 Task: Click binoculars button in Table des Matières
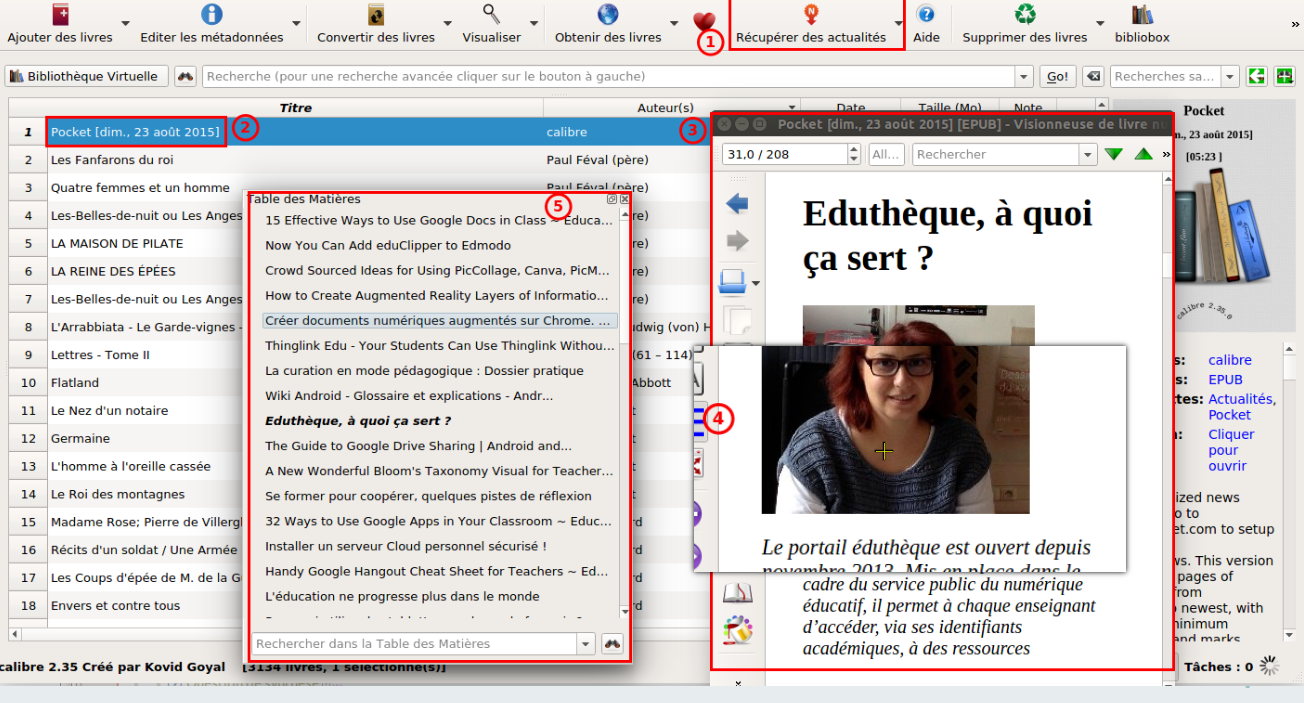[612, 644]
